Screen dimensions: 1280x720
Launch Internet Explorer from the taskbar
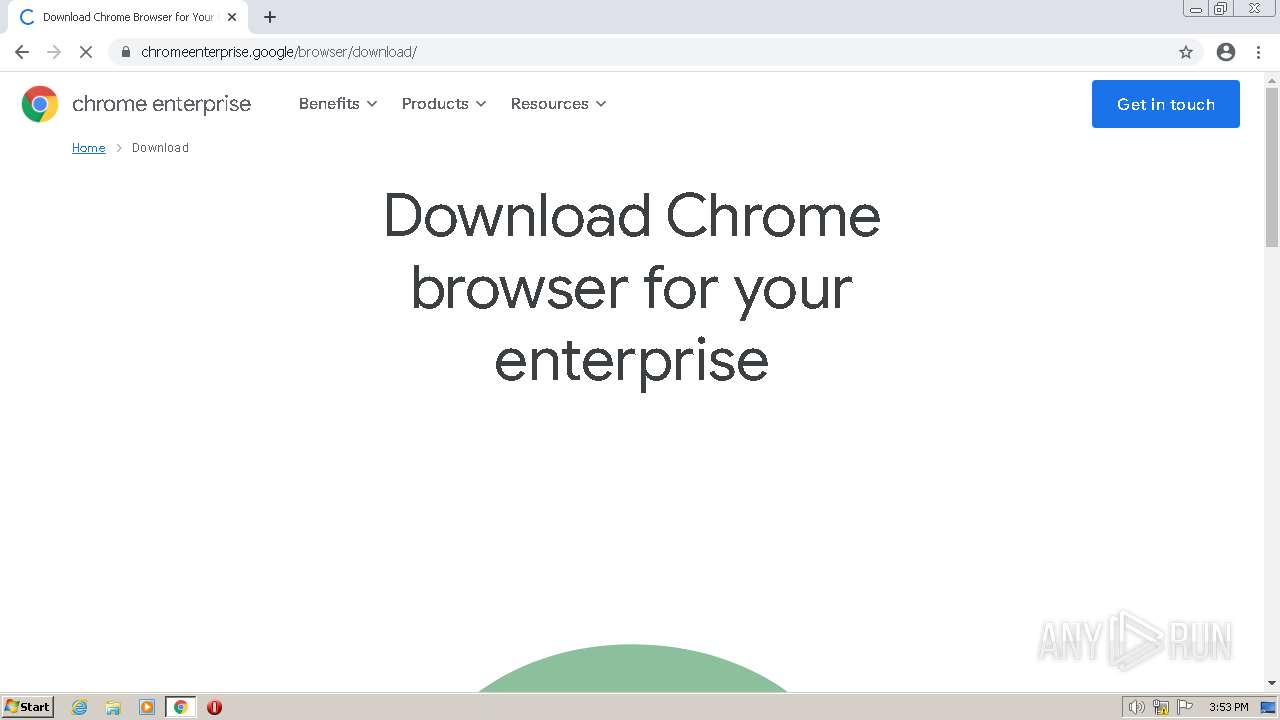coord(80,707)
